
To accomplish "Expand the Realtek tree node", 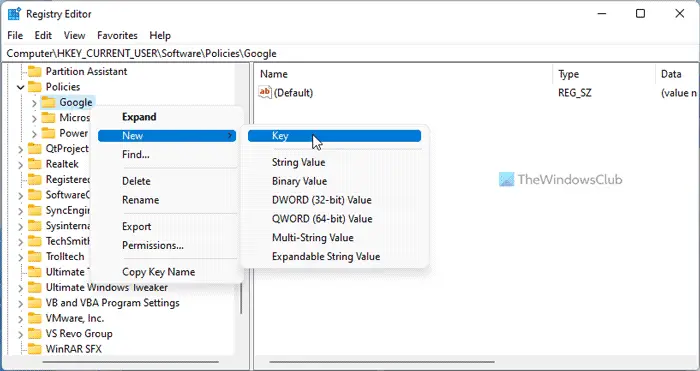I will coord(21,164).
